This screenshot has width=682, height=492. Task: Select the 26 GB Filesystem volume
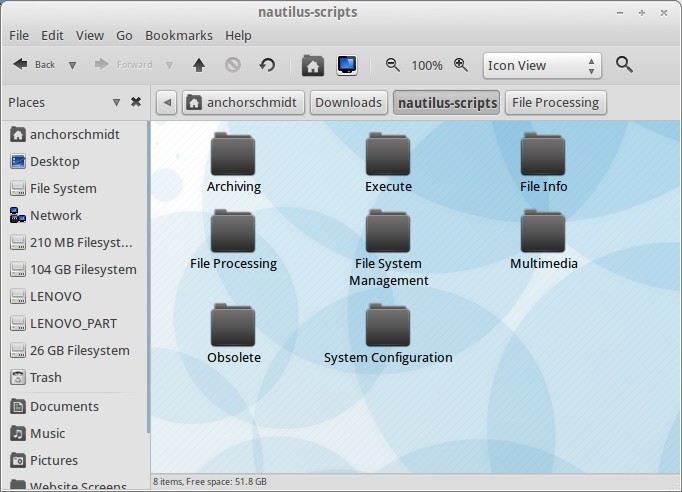click(74, 350)
